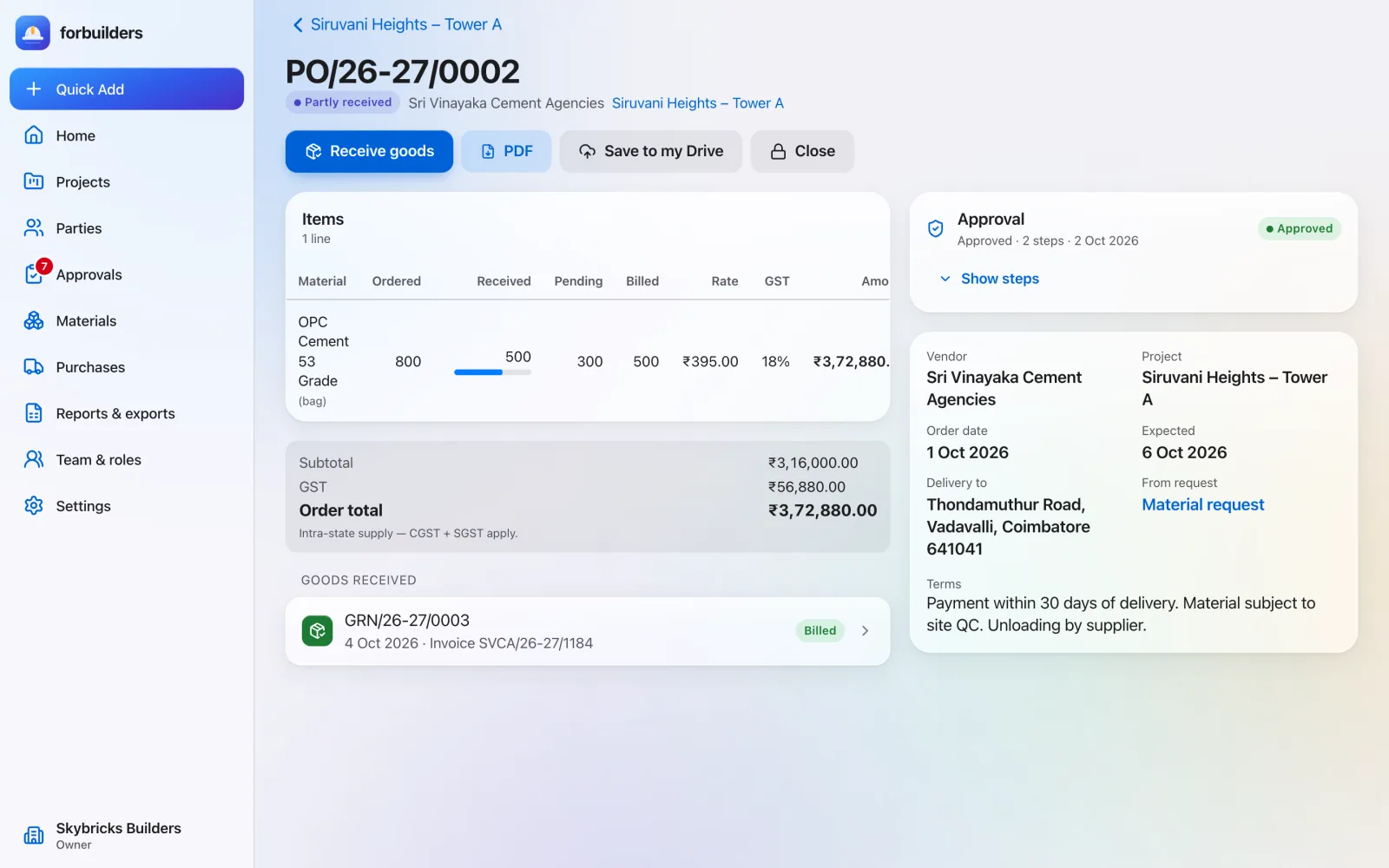The width and height of the screenshot is (1389, 868).
Task: Open the Material request link
Action: tap(1202, 505)
